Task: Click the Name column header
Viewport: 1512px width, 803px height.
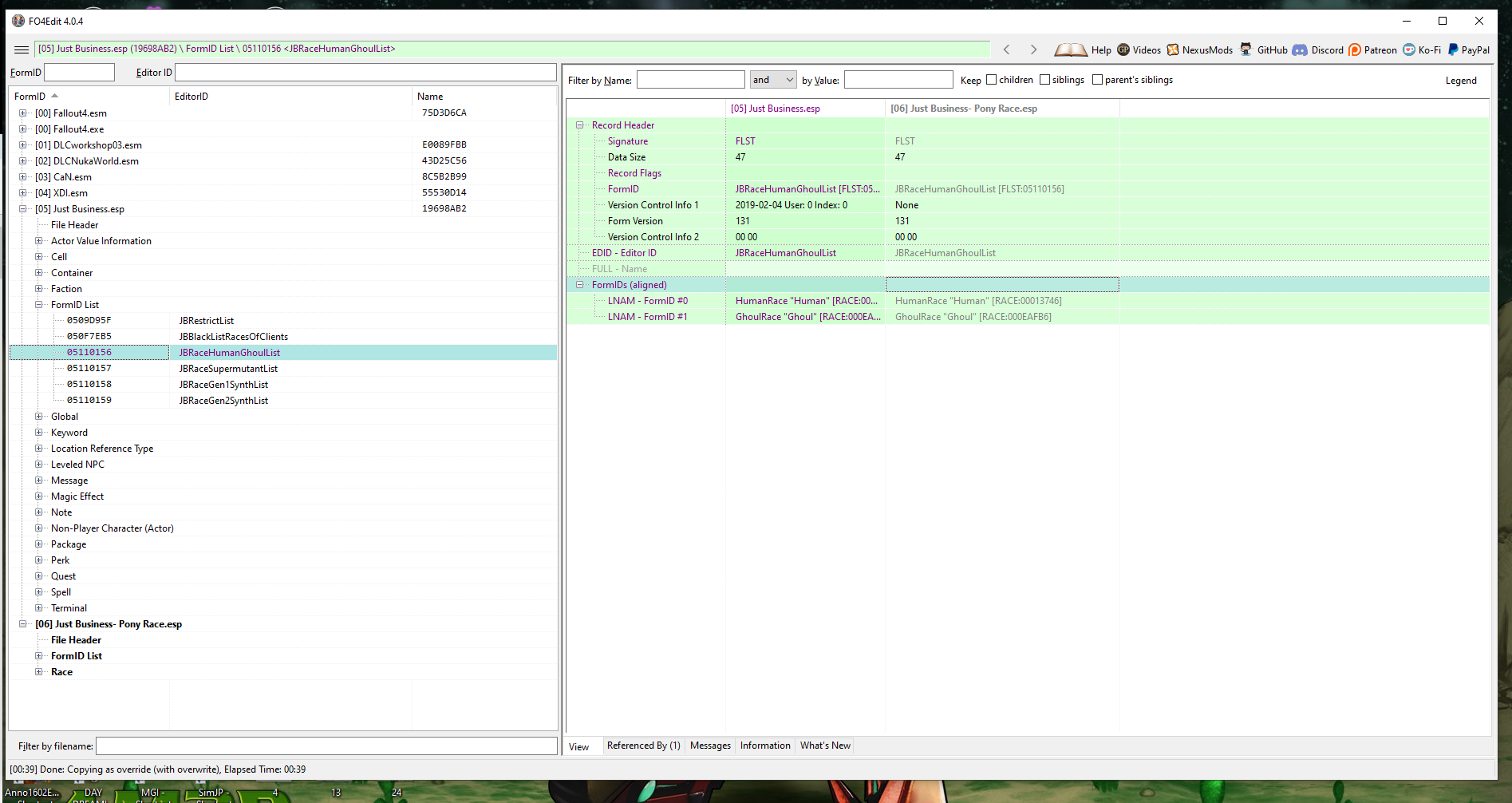Action: [x=484, y=97]
